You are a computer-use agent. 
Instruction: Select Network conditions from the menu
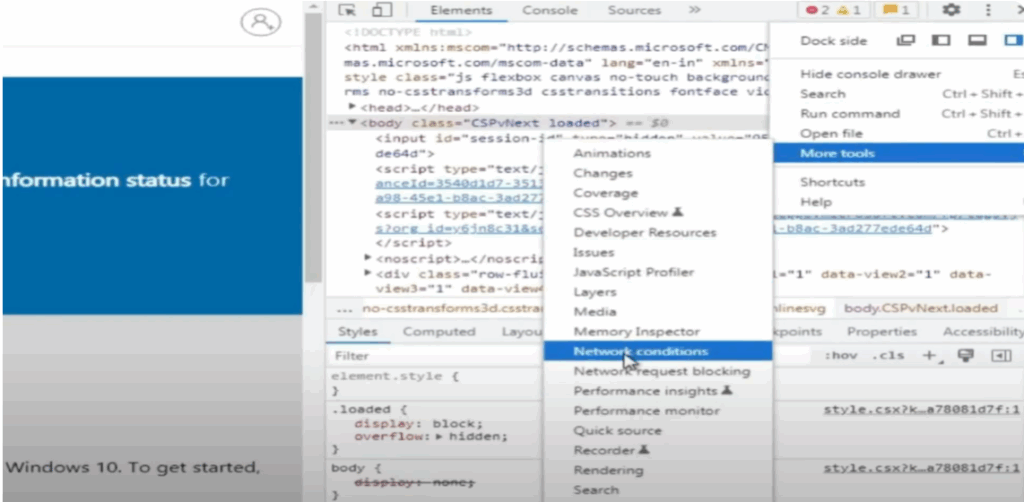coord(640,351)
